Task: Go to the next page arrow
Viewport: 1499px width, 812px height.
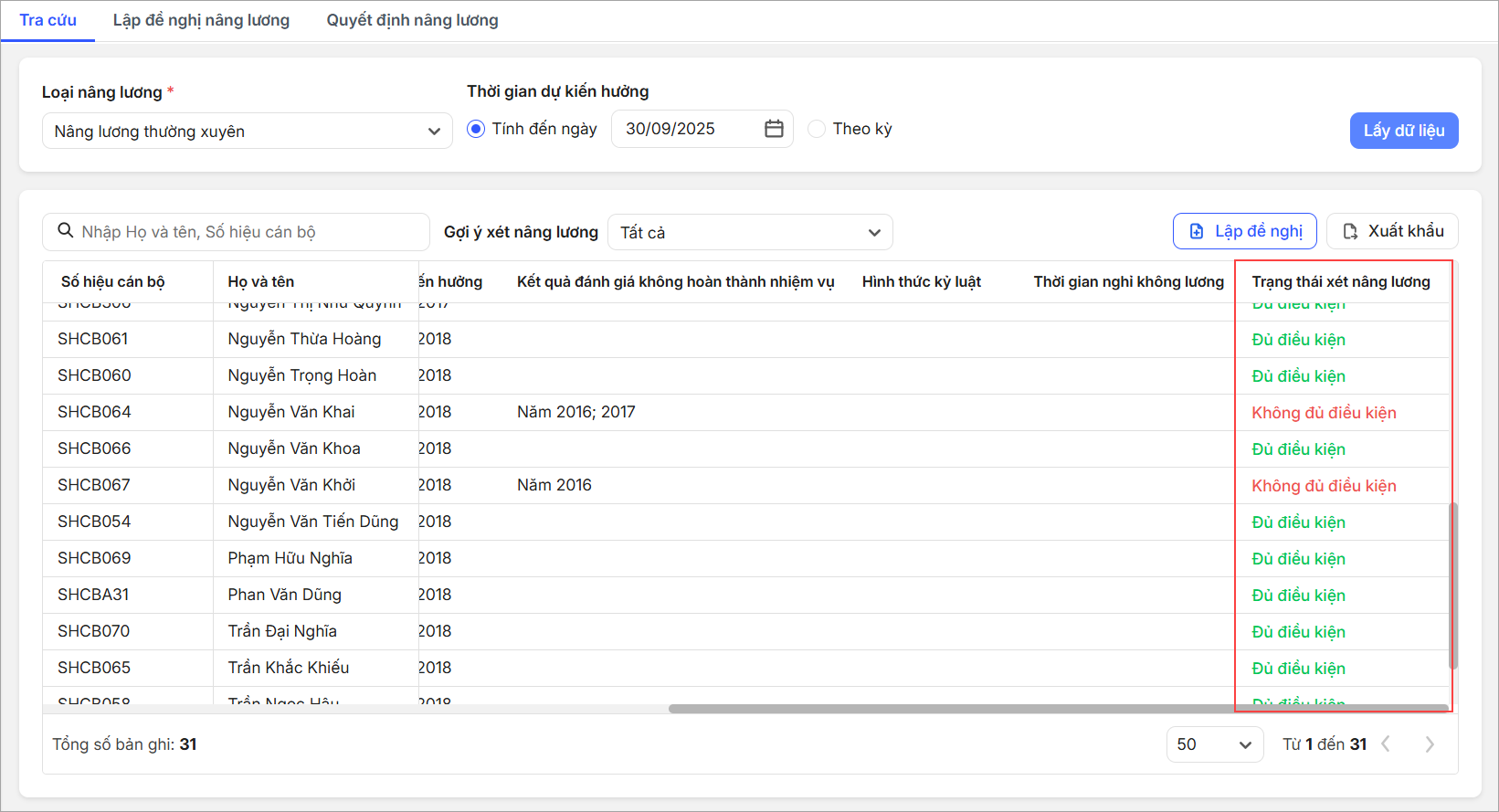Action: pyautogui.click(x=1430, y=744)
